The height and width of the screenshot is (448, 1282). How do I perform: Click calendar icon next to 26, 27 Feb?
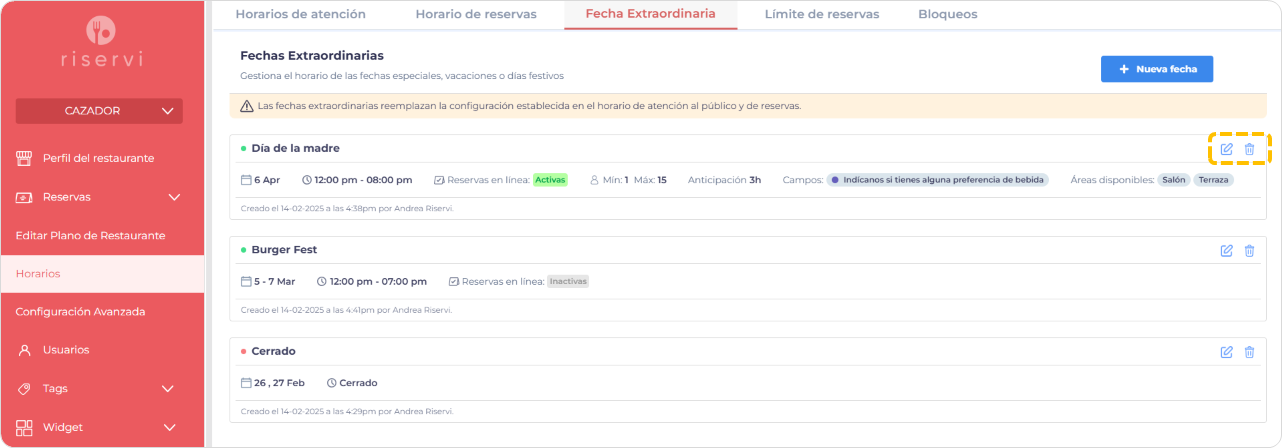tap(246, 383)
